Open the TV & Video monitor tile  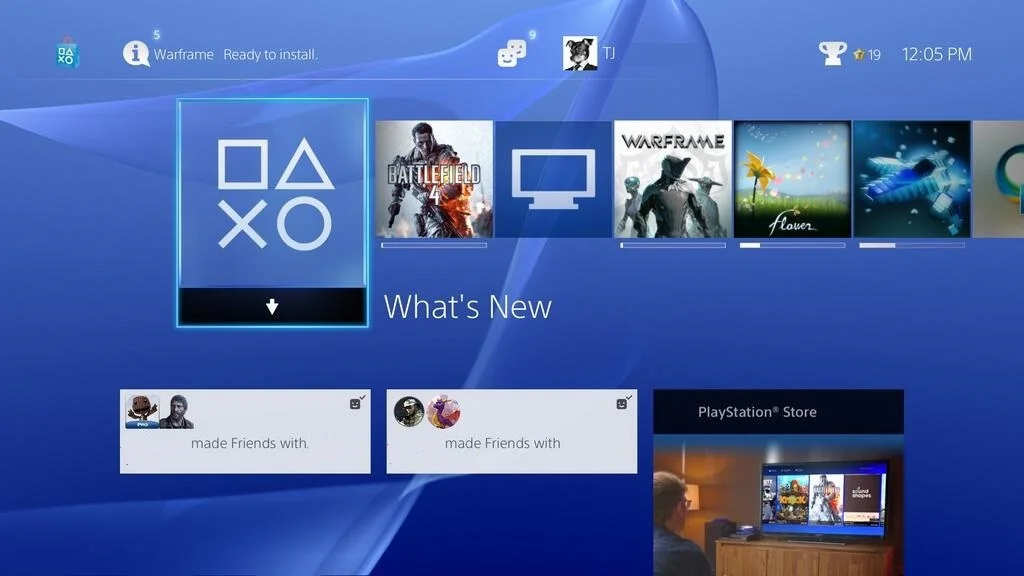tap(553, 179)
